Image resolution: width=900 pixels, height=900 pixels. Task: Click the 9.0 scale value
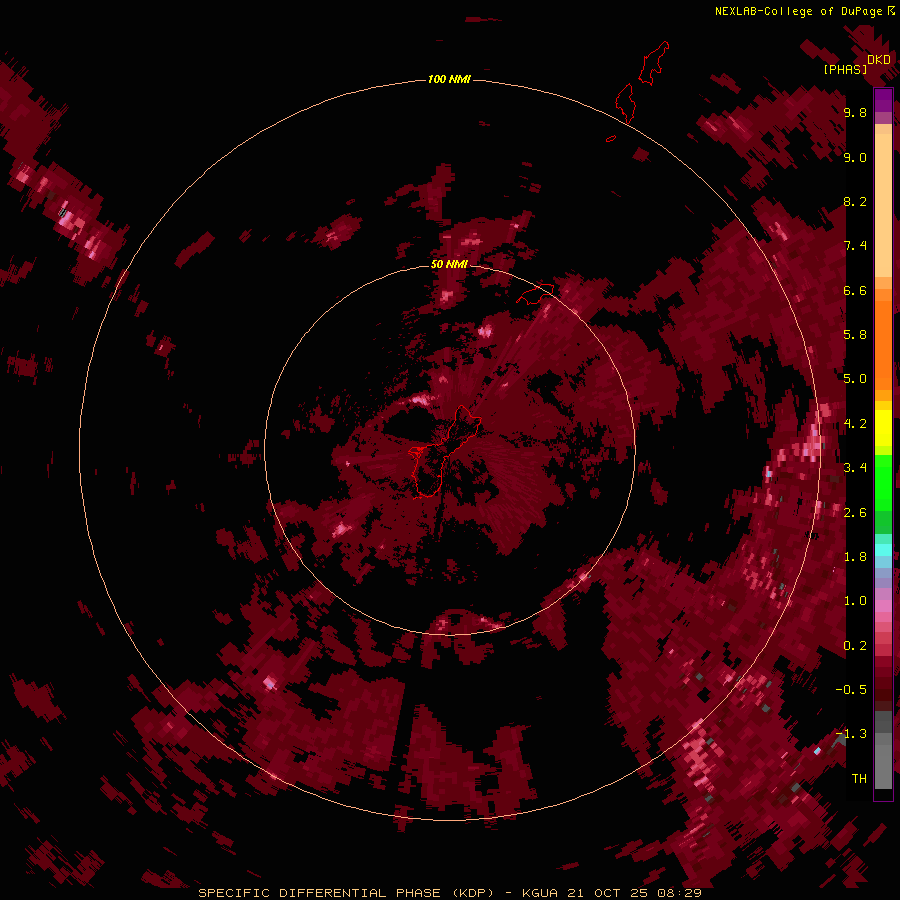point(855,157)
